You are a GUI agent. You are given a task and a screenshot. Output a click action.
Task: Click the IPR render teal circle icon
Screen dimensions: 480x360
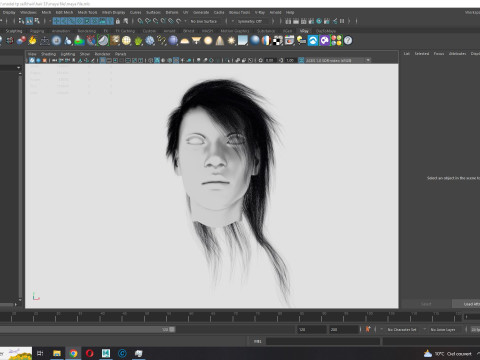[x=319, y=21]
